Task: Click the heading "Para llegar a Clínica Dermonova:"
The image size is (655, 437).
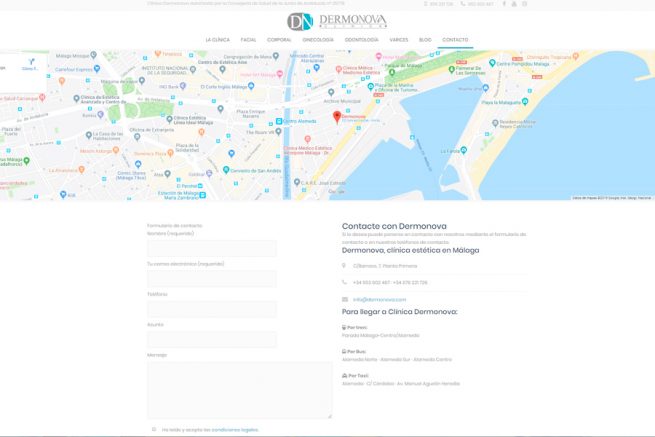Action: point(399,312)
